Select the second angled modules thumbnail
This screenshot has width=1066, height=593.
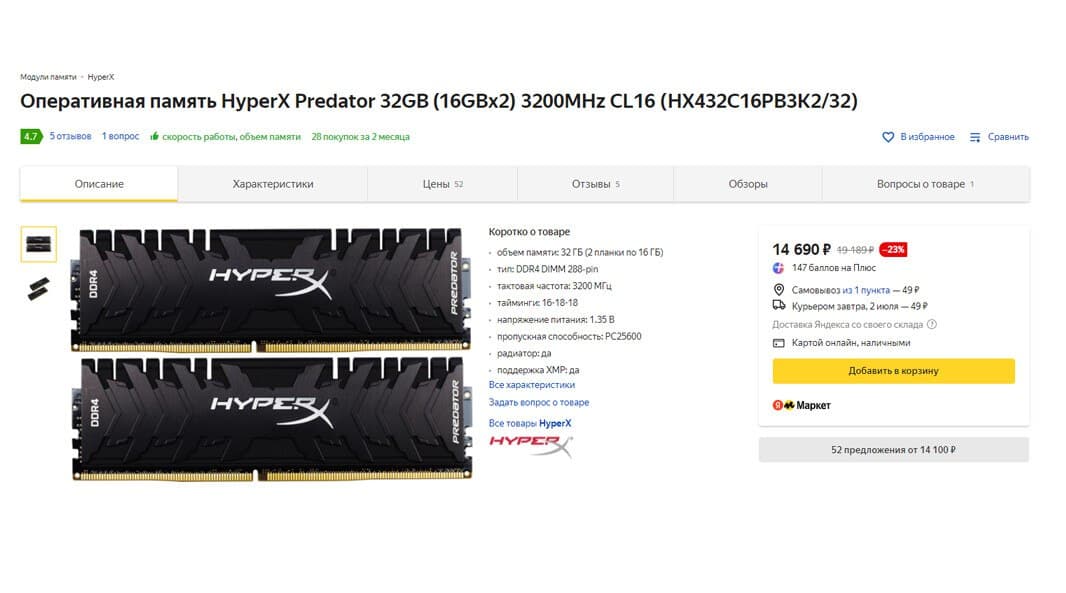tap(39, 288)
